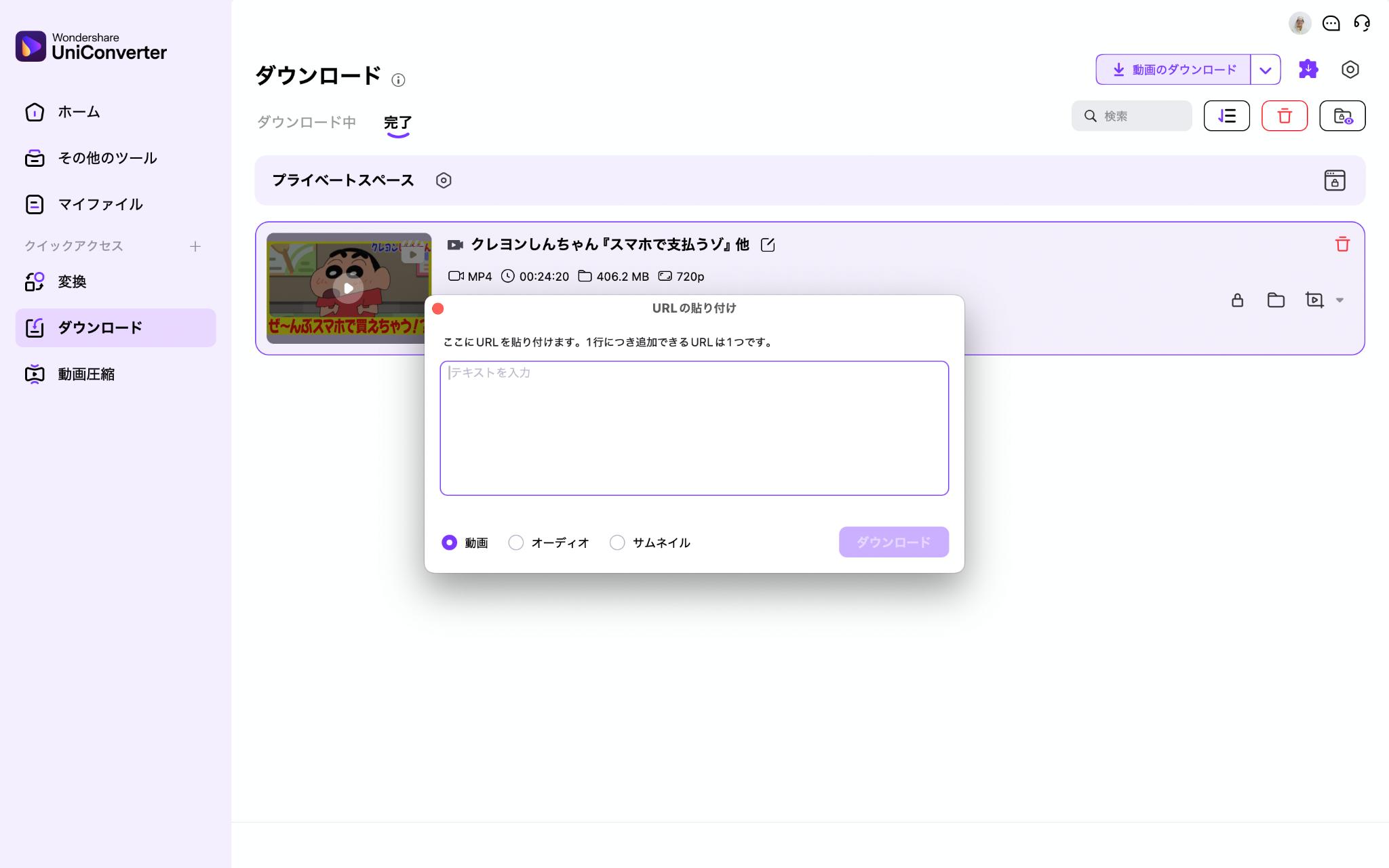Click the 動画のダウンロード button
1389x868 pixels.
coord(1173,70)
